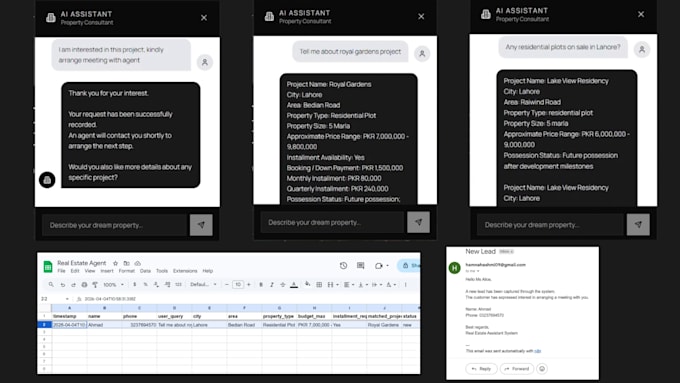Open the File menu
The image size is (680, 383).
click(62, 271)
